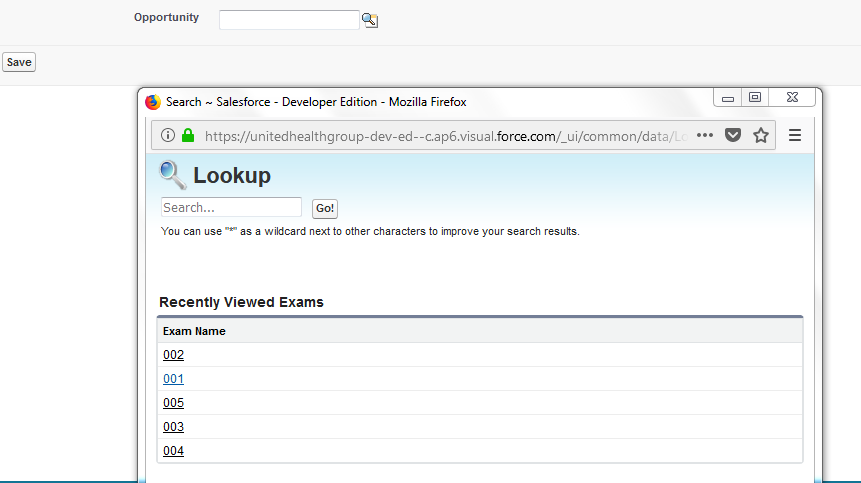
Task: Click into the Lookup Search box
Action: pos(231,208)
